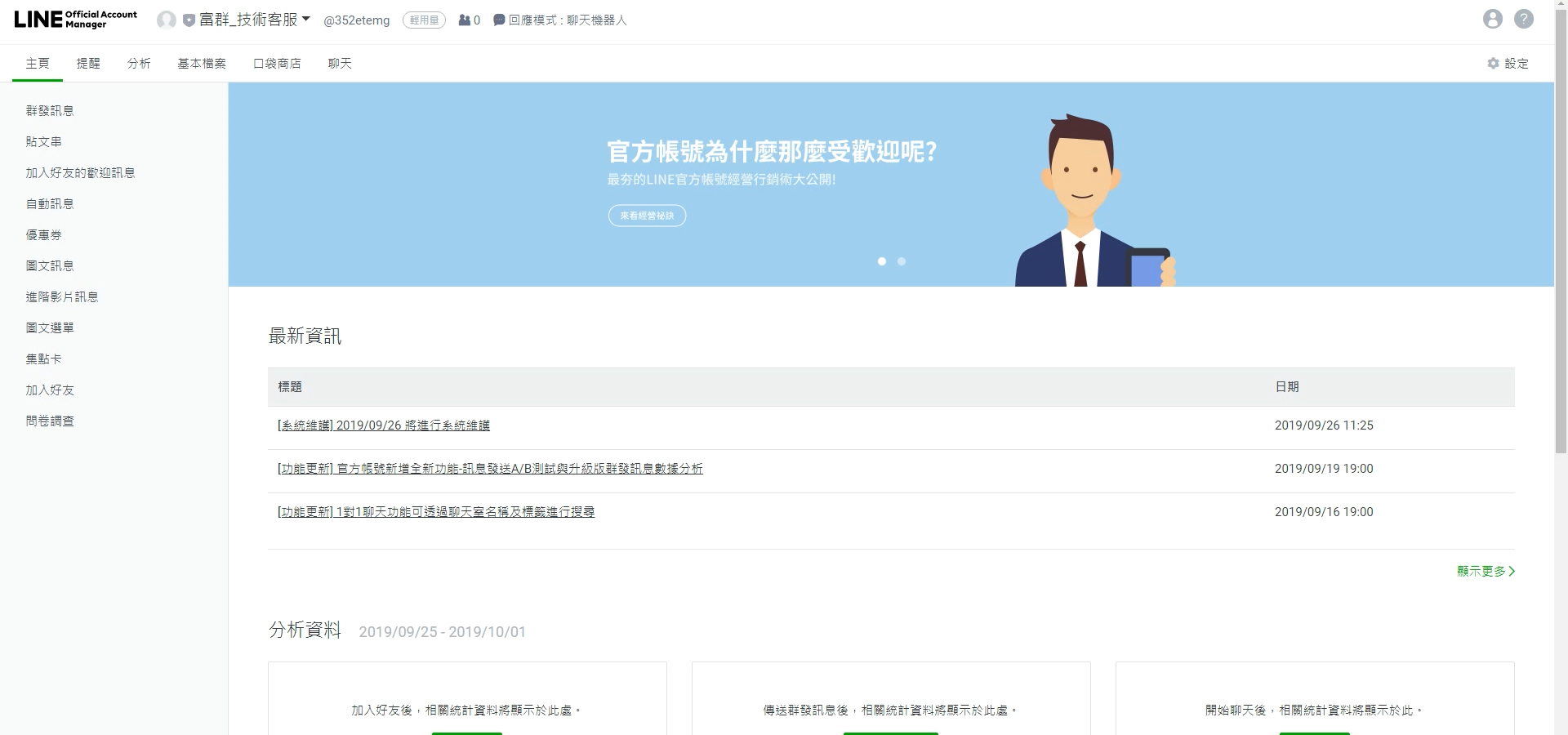Image resolution: width=1568 pixels, height=735 pixels.
Task: Open the 1對1聊天功能 news link
Action: 436,512
